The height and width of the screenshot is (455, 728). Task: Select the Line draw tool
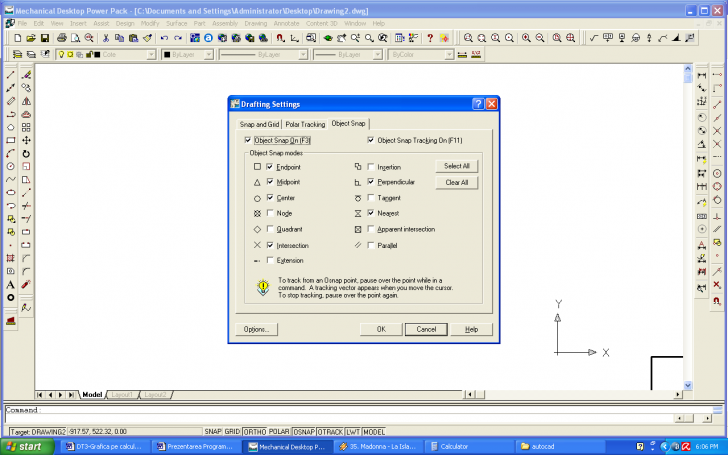[11, 75]
